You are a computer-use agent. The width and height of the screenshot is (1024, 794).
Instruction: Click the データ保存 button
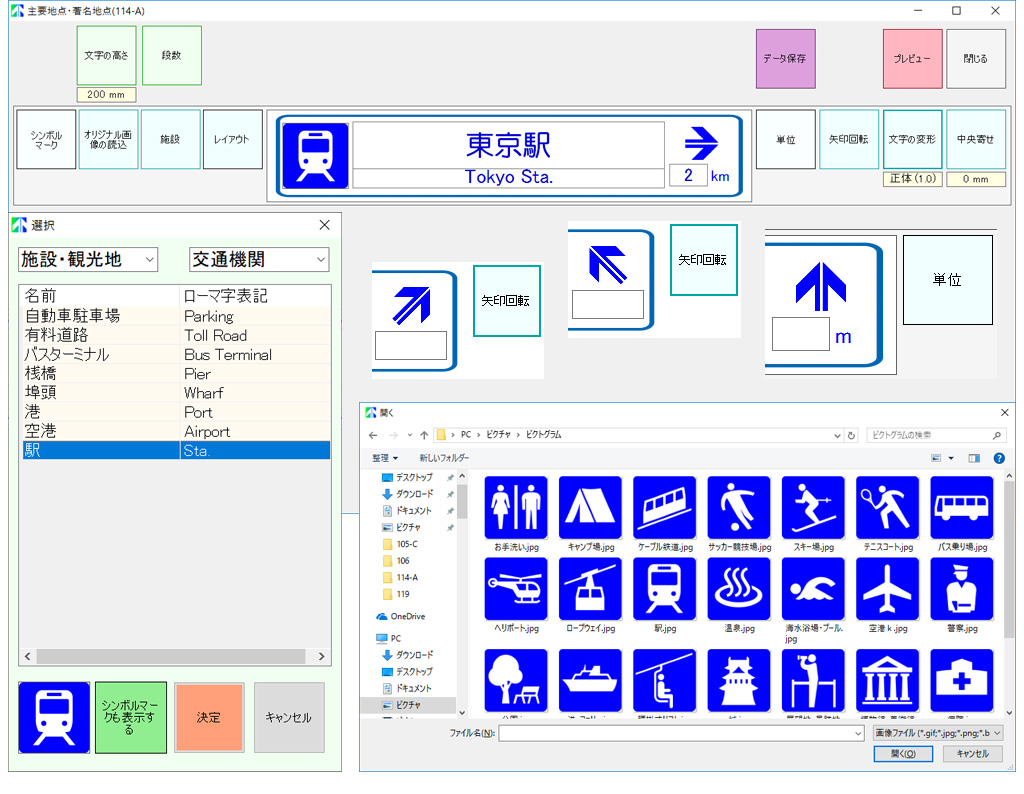(786, 59)
